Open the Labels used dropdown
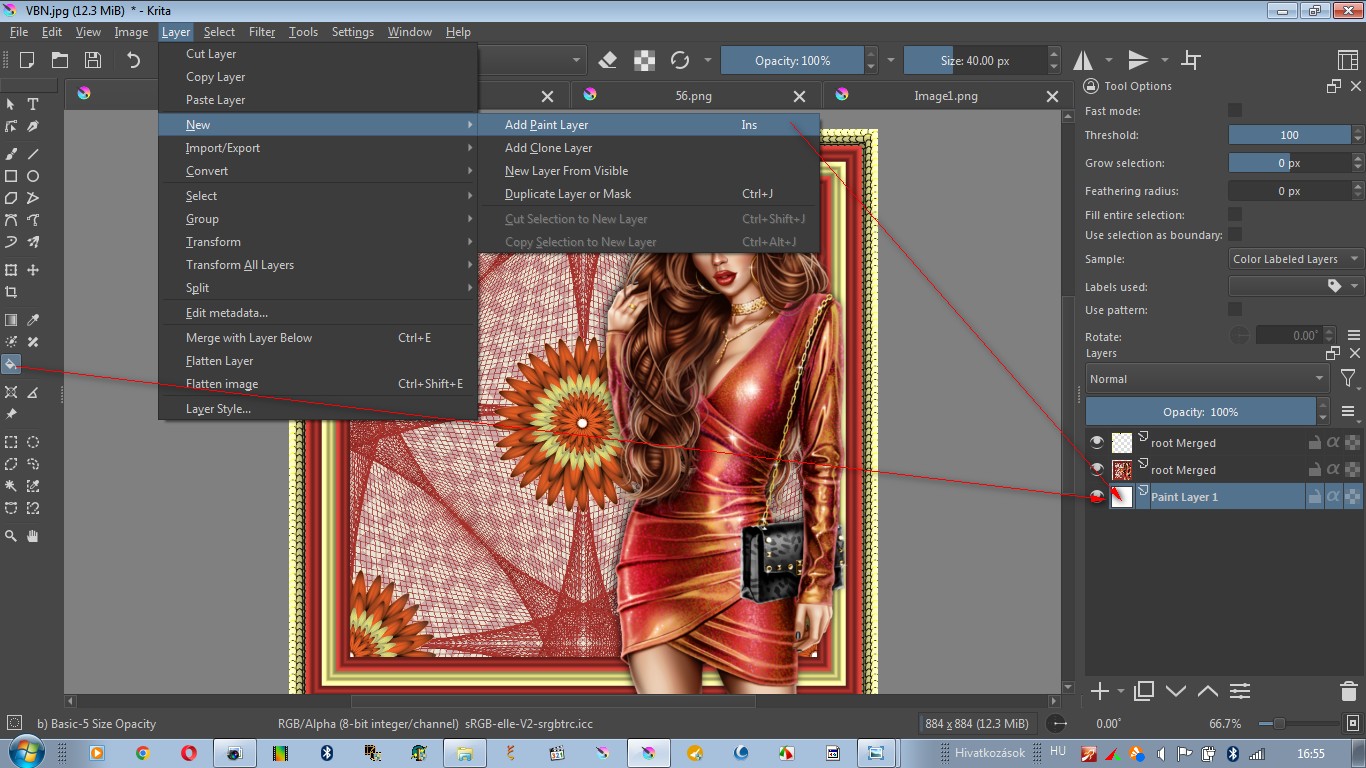The height and width of the screenshot is (768, 1366). pos(1296,286)
